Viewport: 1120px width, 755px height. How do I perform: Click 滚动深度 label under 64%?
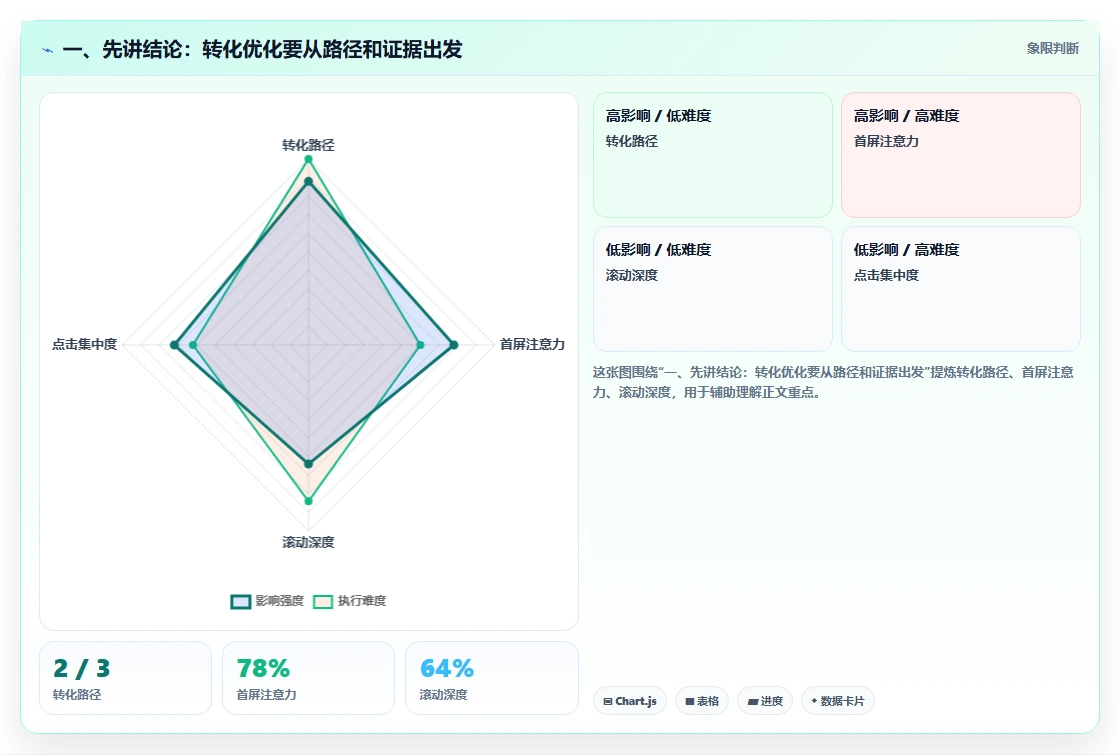tap(444, 694)
